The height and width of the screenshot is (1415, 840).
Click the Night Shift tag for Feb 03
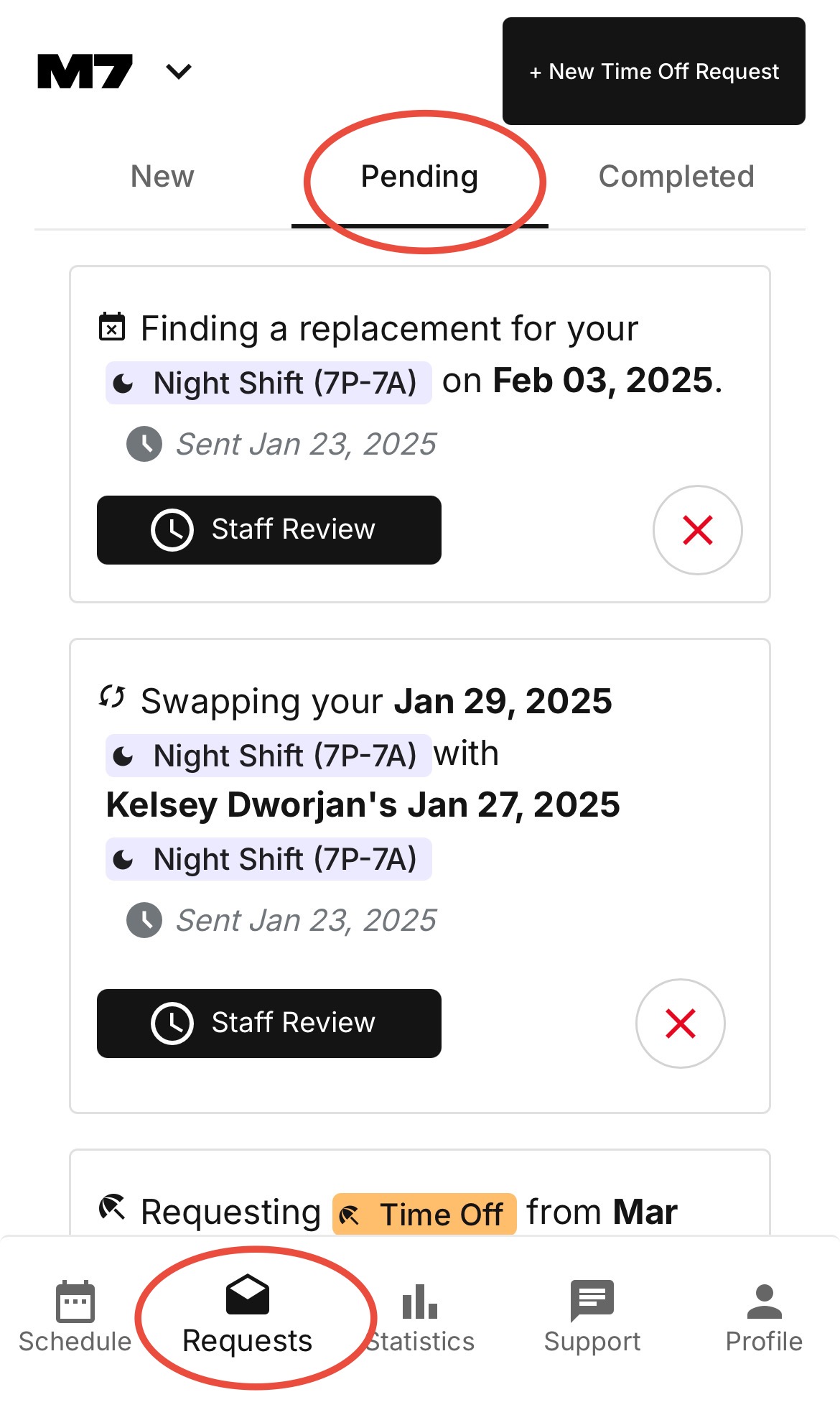tap(269, 383)
